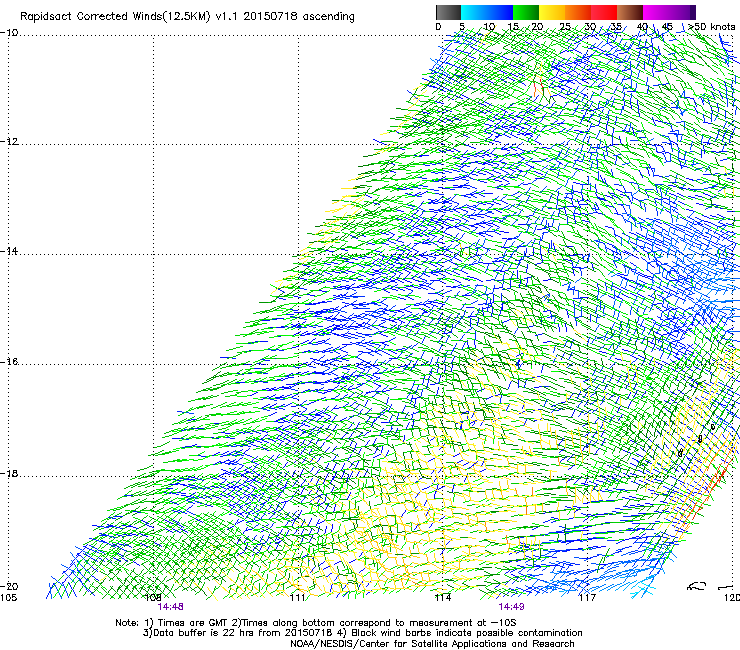The width and height of the screenshot is (740, 650).
Task: Click the -18 latitude axis label
Action: point(9,473)
